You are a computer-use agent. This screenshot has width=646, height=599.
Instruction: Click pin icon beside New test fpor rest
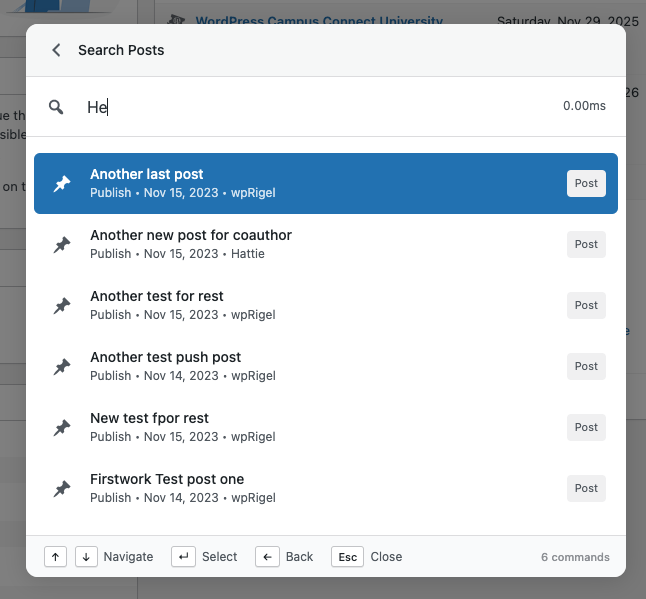tap(62, 428)
